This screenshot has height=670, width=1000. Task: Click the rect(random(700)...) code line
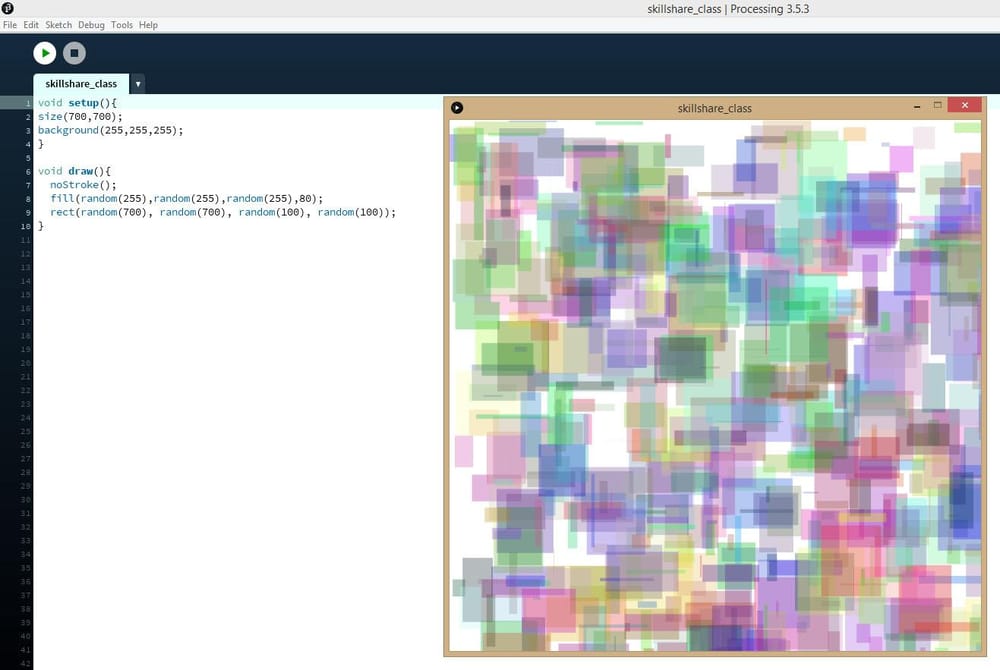(223, 212)
